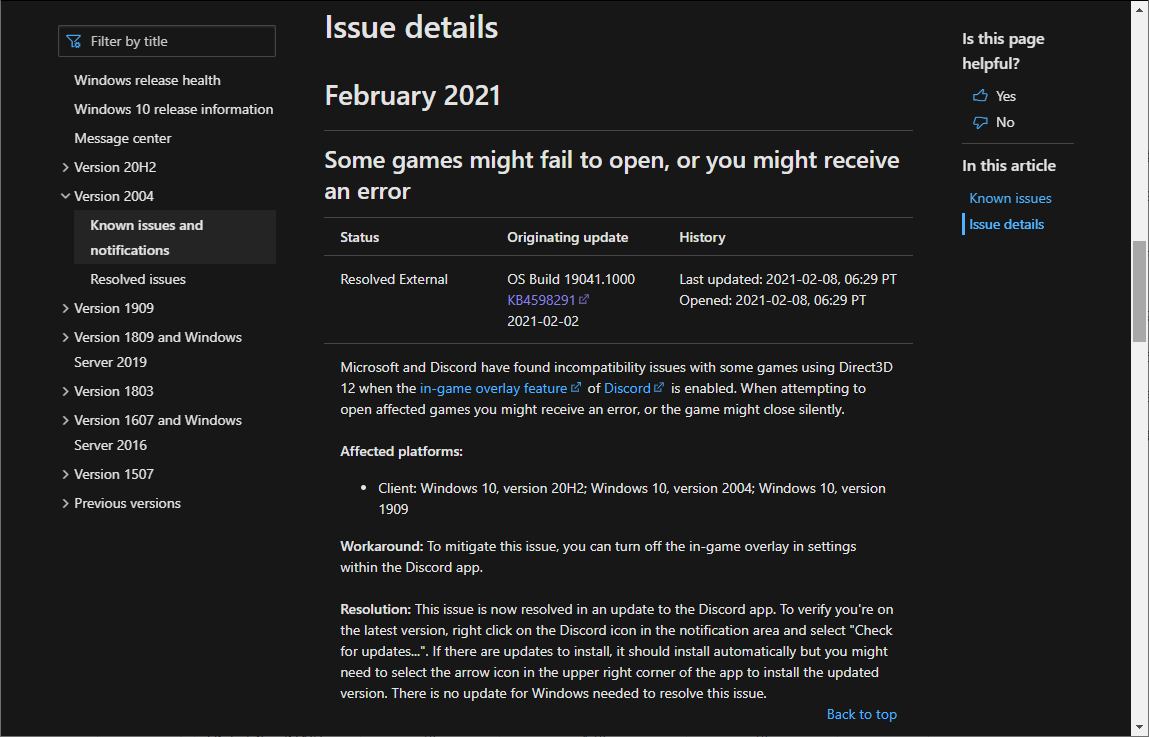Click the thumbs-down icon next to No
The width and height of the screenshot is (1149, 737).
[x=979, y=122]
